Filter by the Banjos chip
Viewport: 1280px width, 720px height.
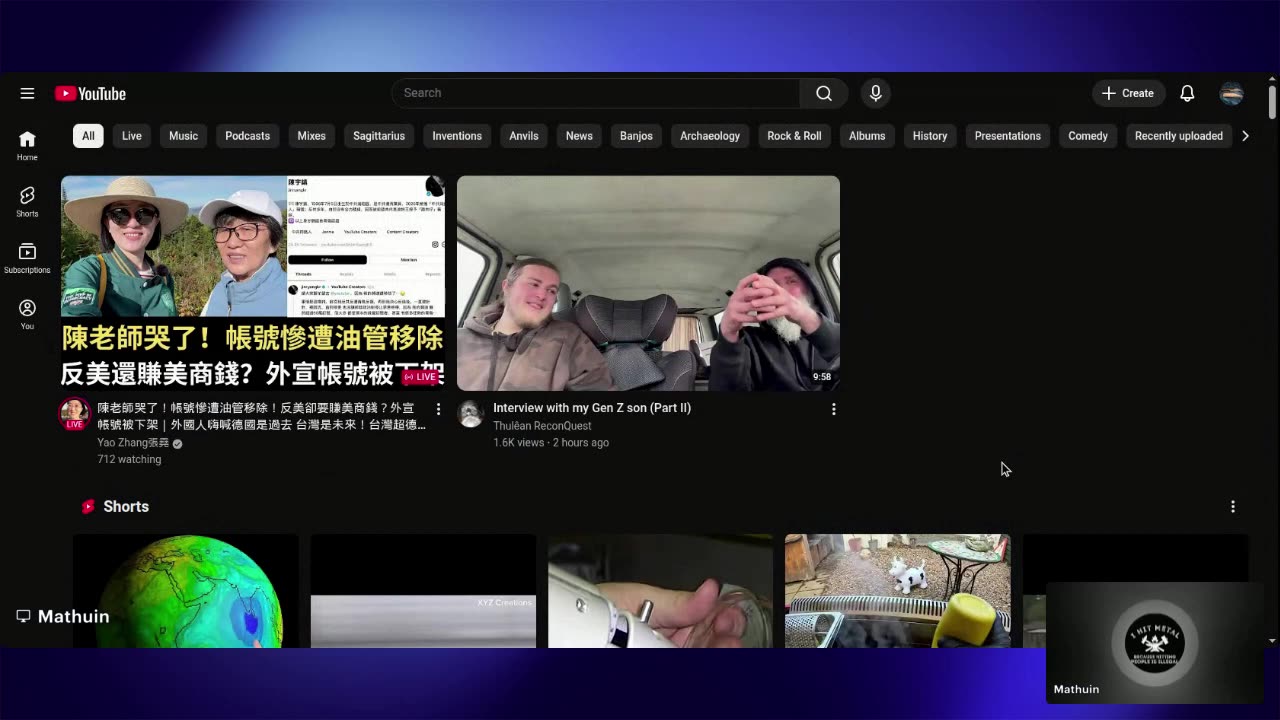[x=636, y=136]
